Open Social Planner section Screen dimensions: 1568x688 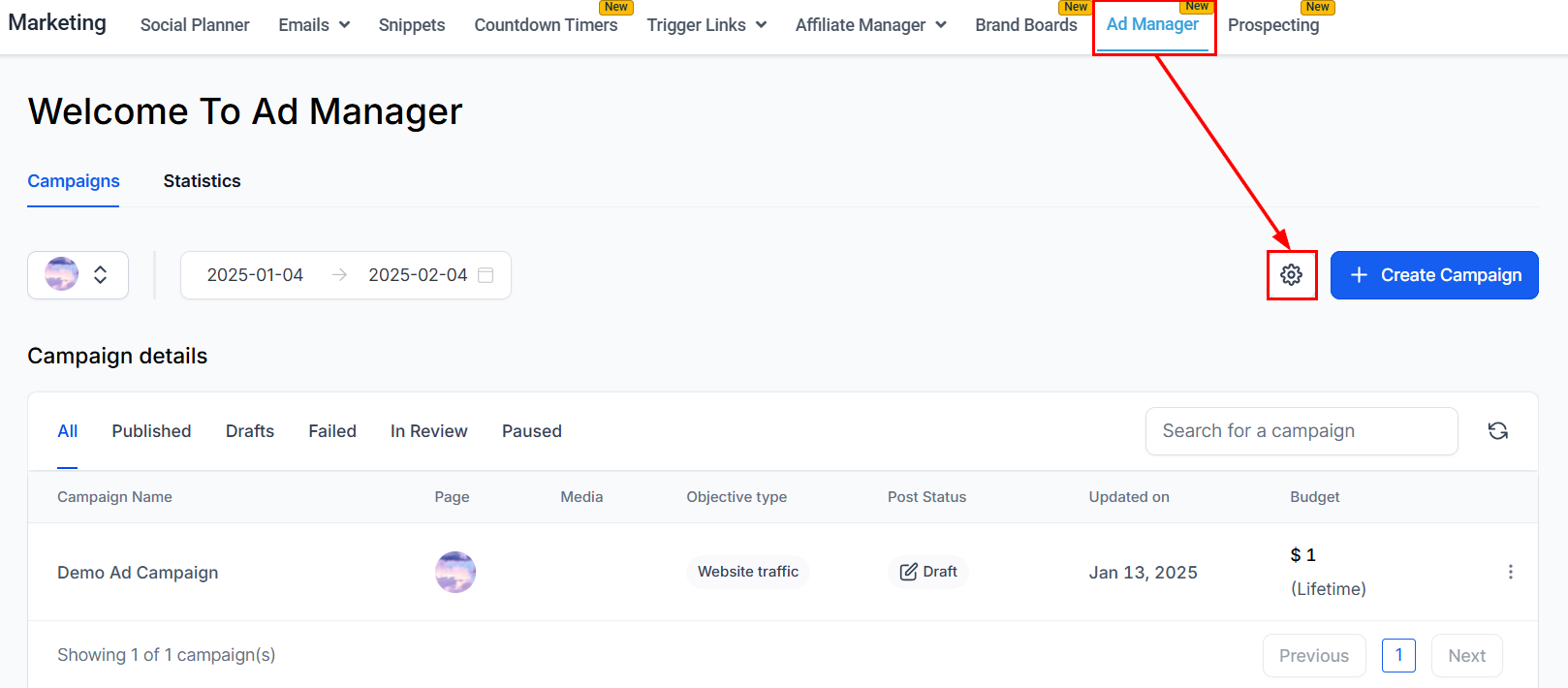click(195, 25)
